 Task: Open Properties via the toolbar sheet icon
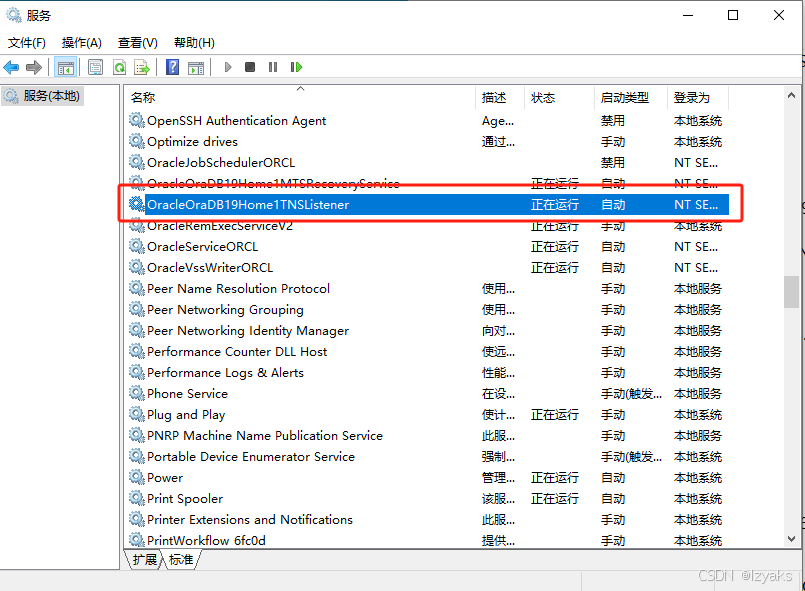tap(95, 67)
